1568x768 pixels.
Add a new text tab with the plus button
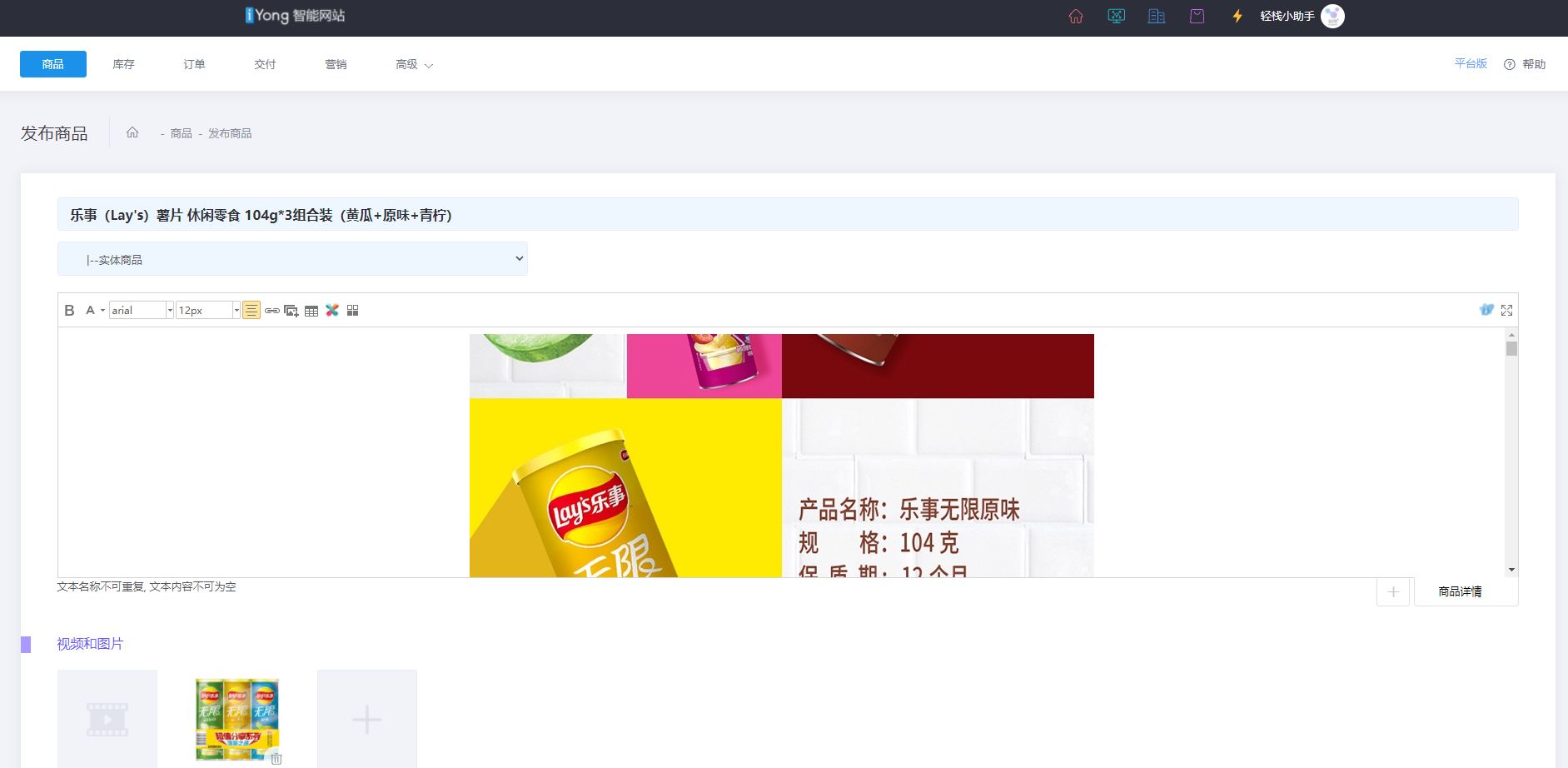click(1393, 591)
